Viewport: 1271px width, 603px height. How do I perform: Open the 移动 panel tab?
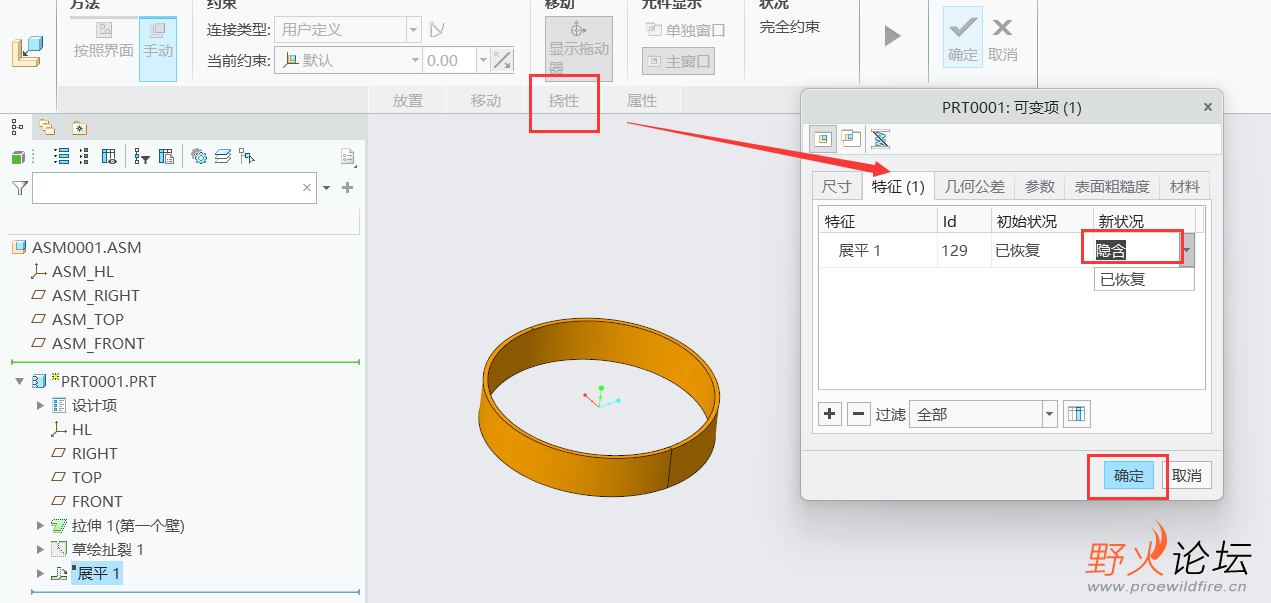pyautogui.click(x=486, y=100)
